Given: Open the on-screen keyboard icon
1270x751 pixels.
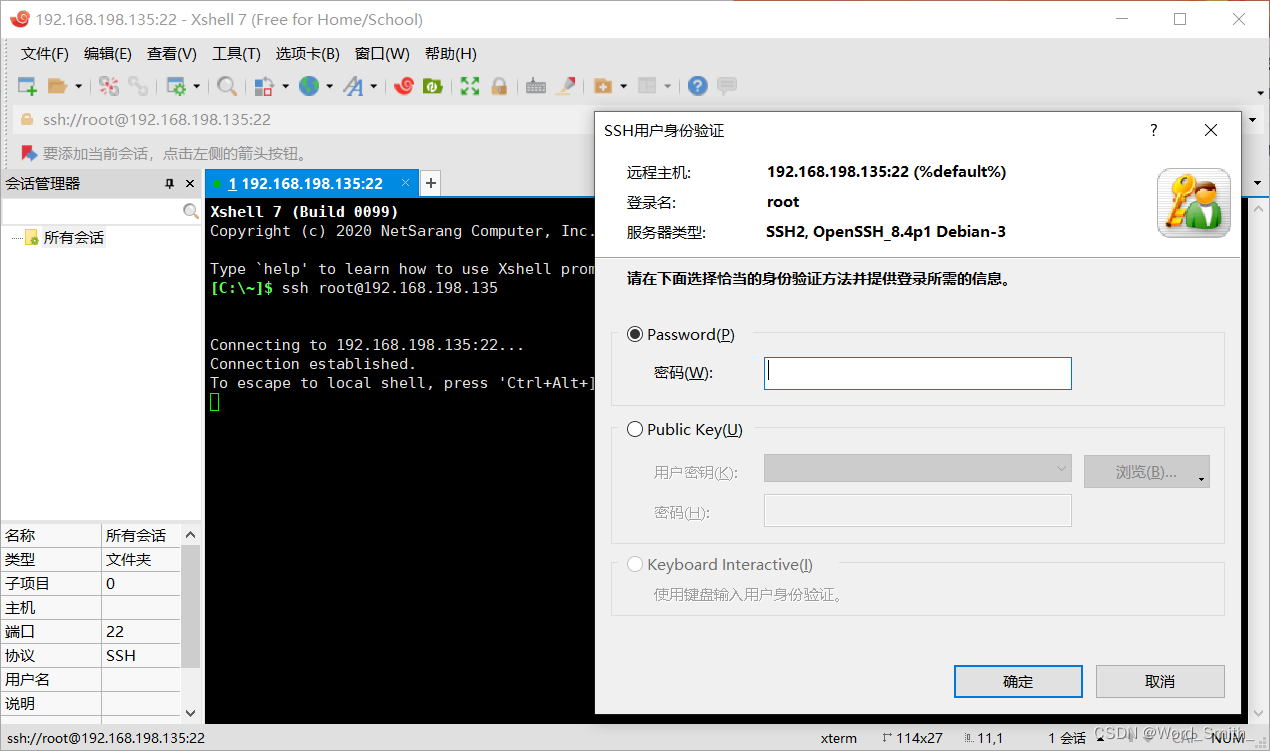Looking at the screenshot, I should click(536, 86).
